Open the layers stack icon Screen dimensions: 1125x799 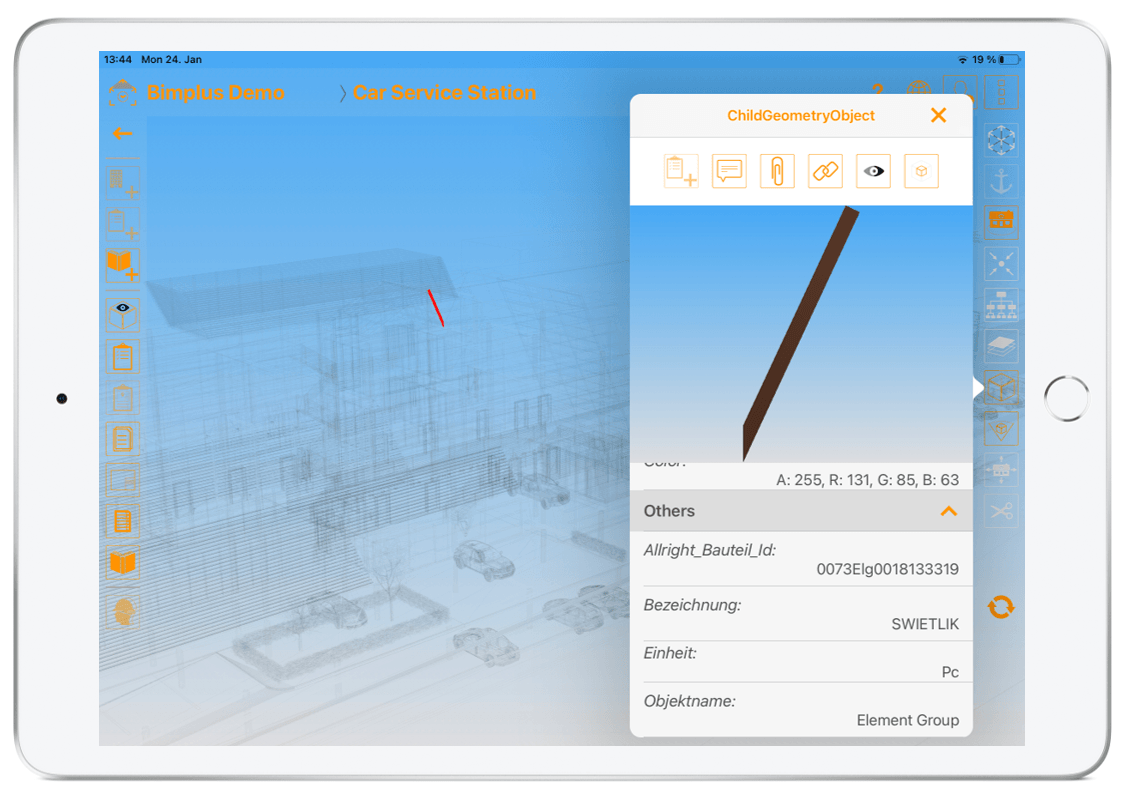click(x=1001, y=345)
